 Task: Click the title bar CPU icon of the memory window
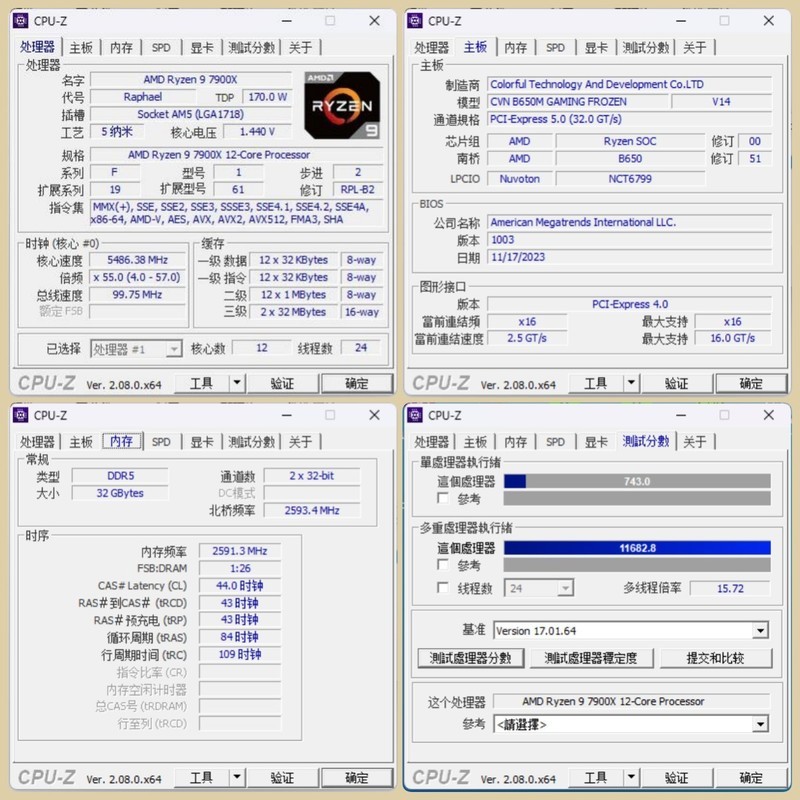point(21,415)
